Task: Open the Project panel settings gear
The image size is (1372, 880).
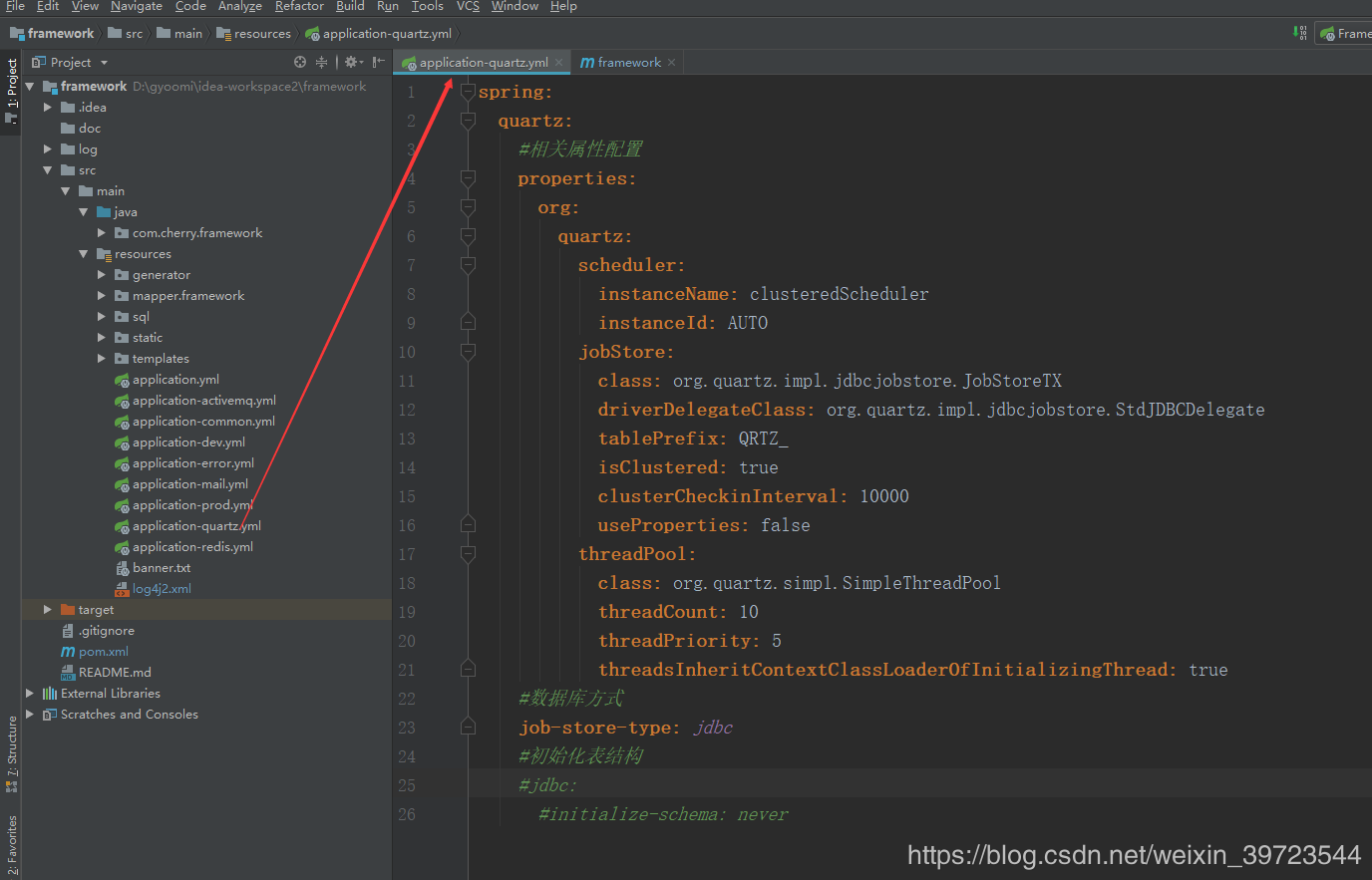Action: (x=352, y=62)
